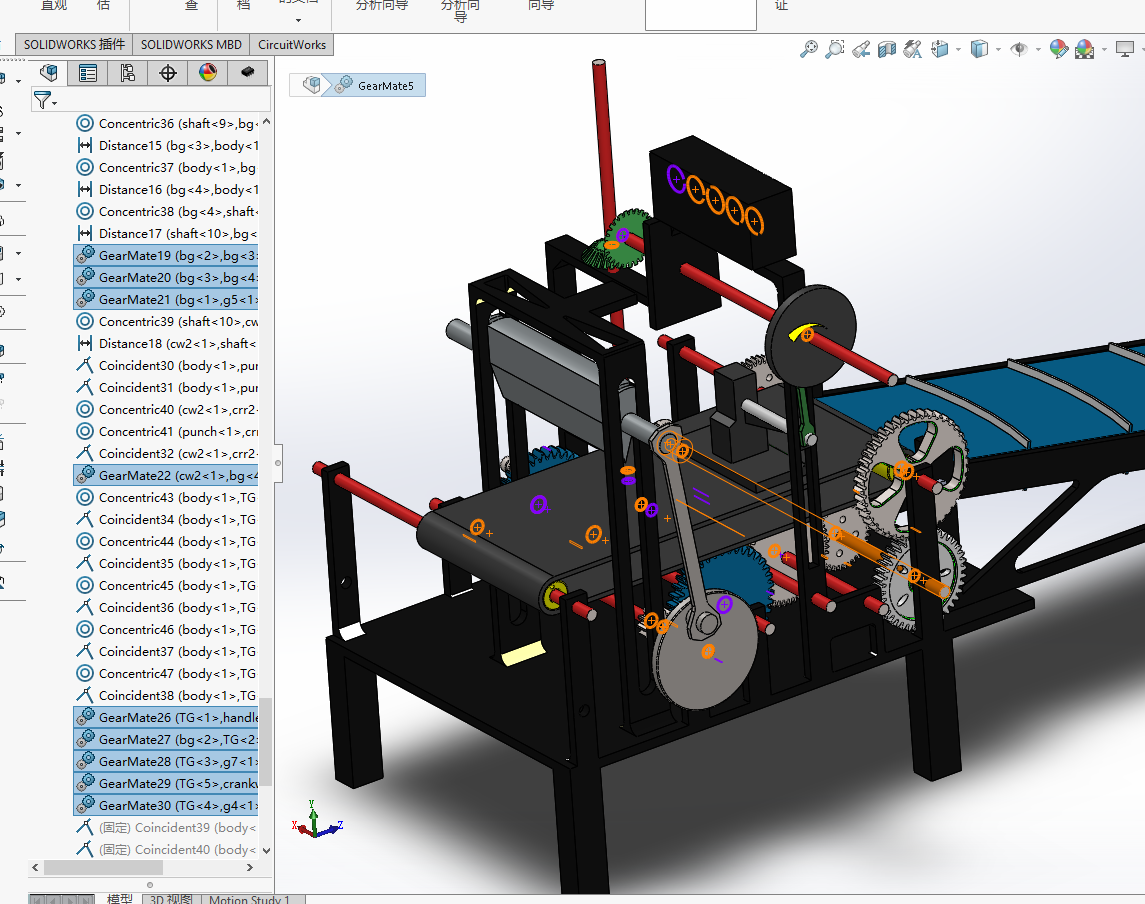Click the tree filter funnel icon
This screenshot has height=904, width=1145.
coord(42,99)
